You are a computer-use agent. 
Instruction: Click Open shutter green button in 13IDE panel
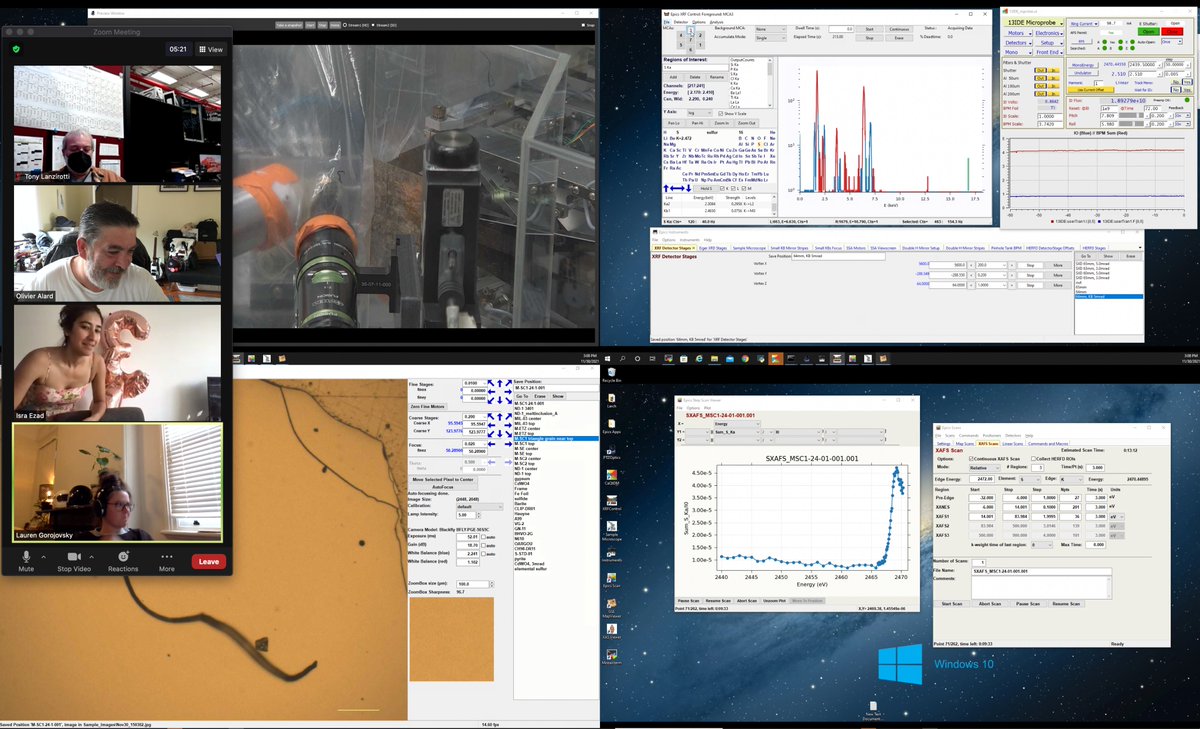point(1148,31)
